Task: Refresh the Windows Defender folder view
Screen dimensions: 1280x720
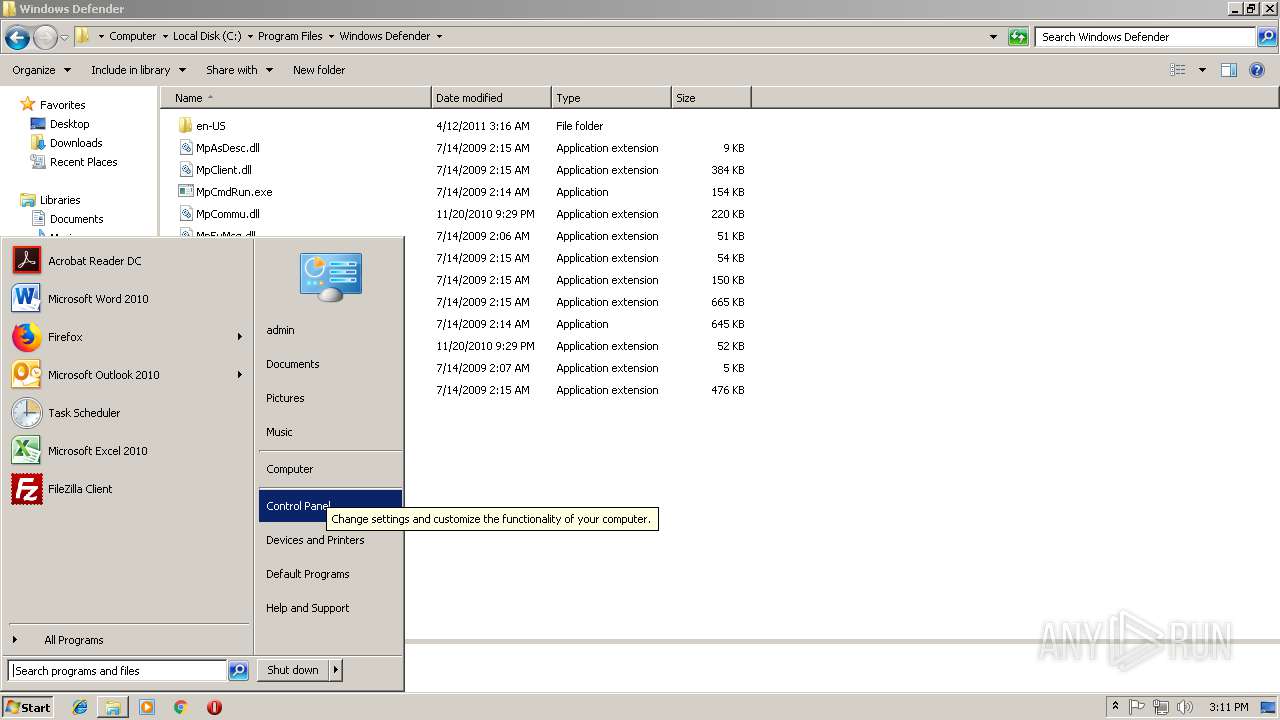Action: pos(1018,37)
